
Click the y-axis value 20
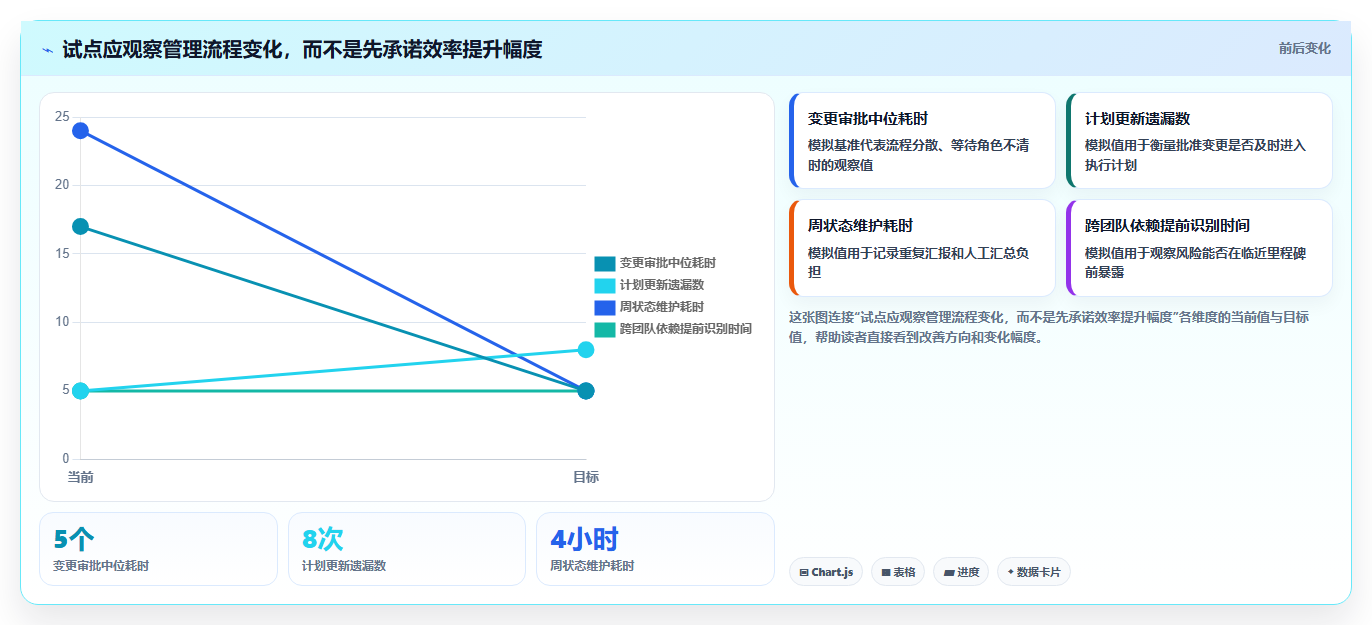(62, 185)
